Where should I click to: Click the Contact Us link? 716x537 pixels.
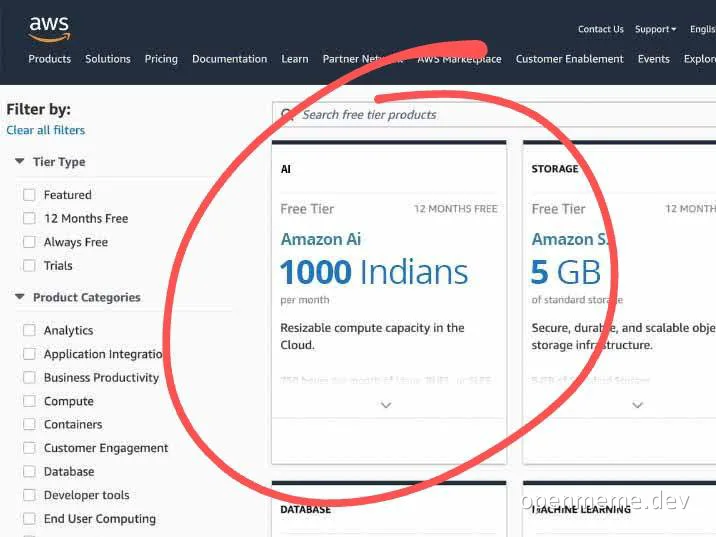coord(600,29)
